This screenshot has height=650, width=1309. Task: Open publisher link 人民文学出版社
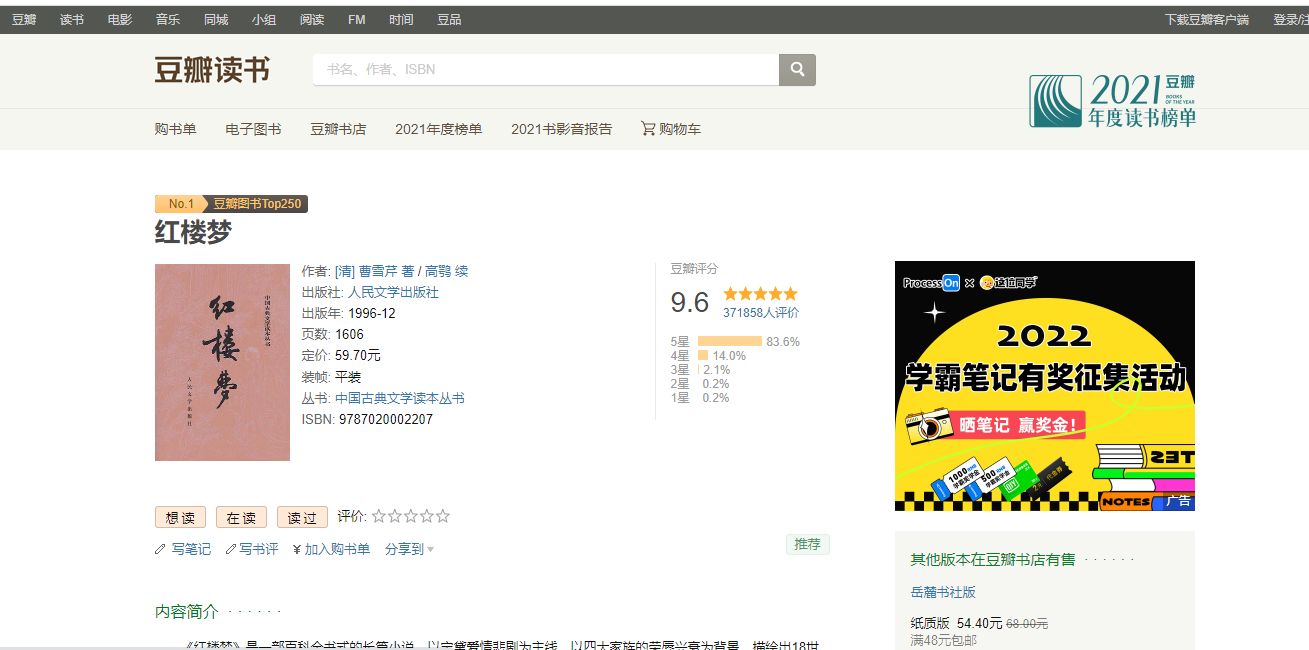pos(393,292)
